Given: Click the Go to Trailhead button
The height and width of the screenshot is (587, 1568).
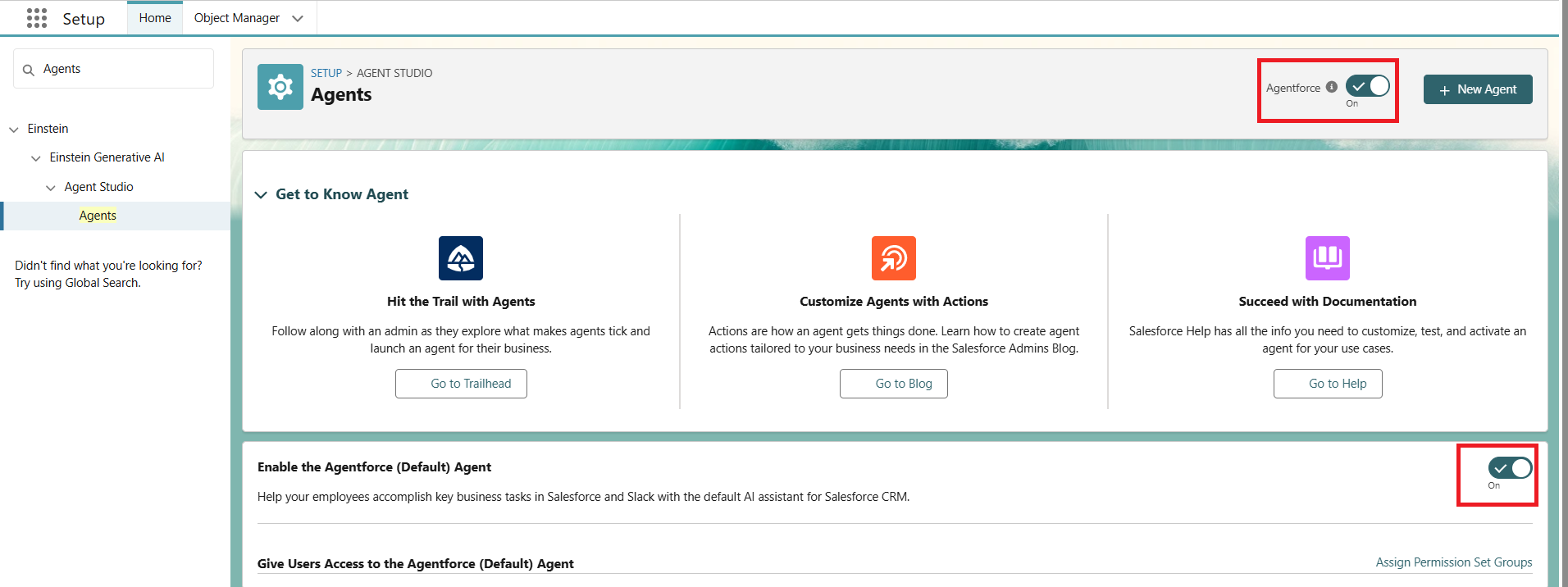Looking at the screenshot, I should [x=461, y=384].
